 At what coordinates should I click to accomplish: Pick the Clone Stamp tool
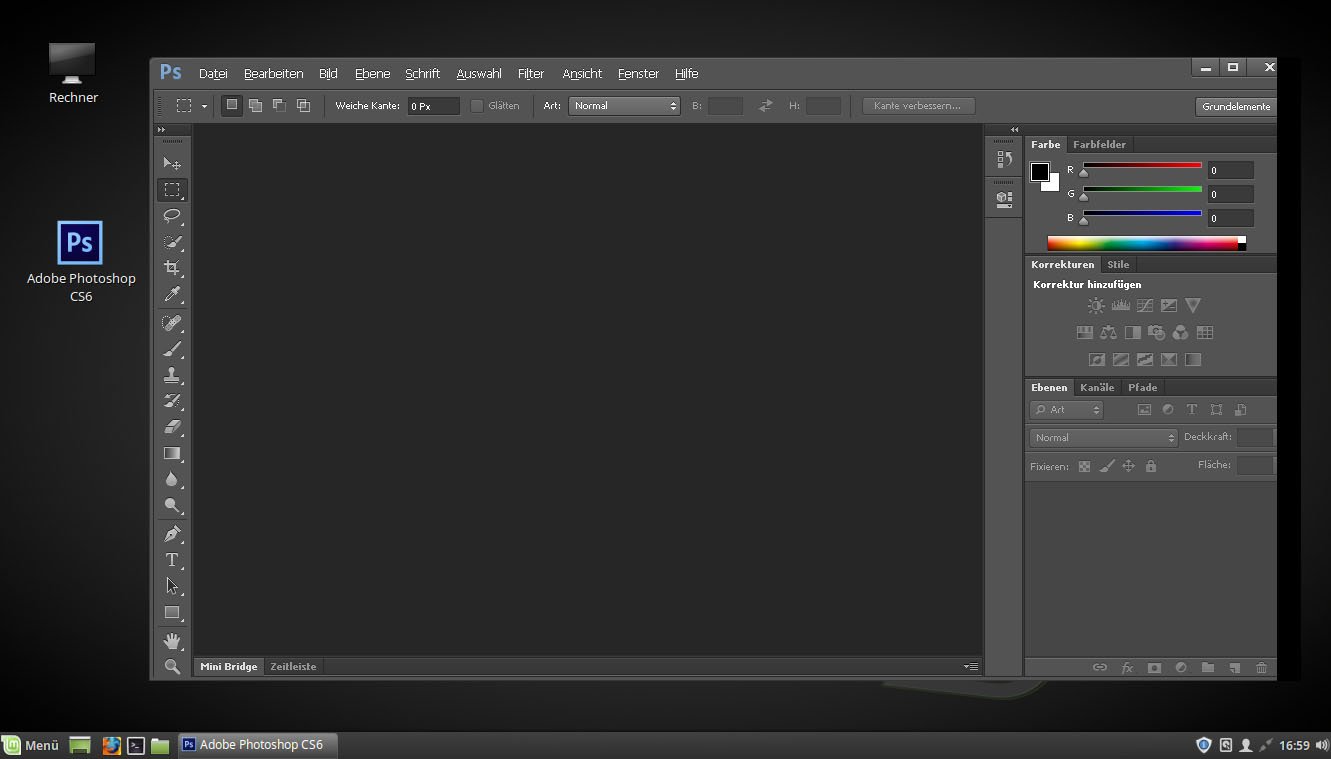[x=172, y=375]
